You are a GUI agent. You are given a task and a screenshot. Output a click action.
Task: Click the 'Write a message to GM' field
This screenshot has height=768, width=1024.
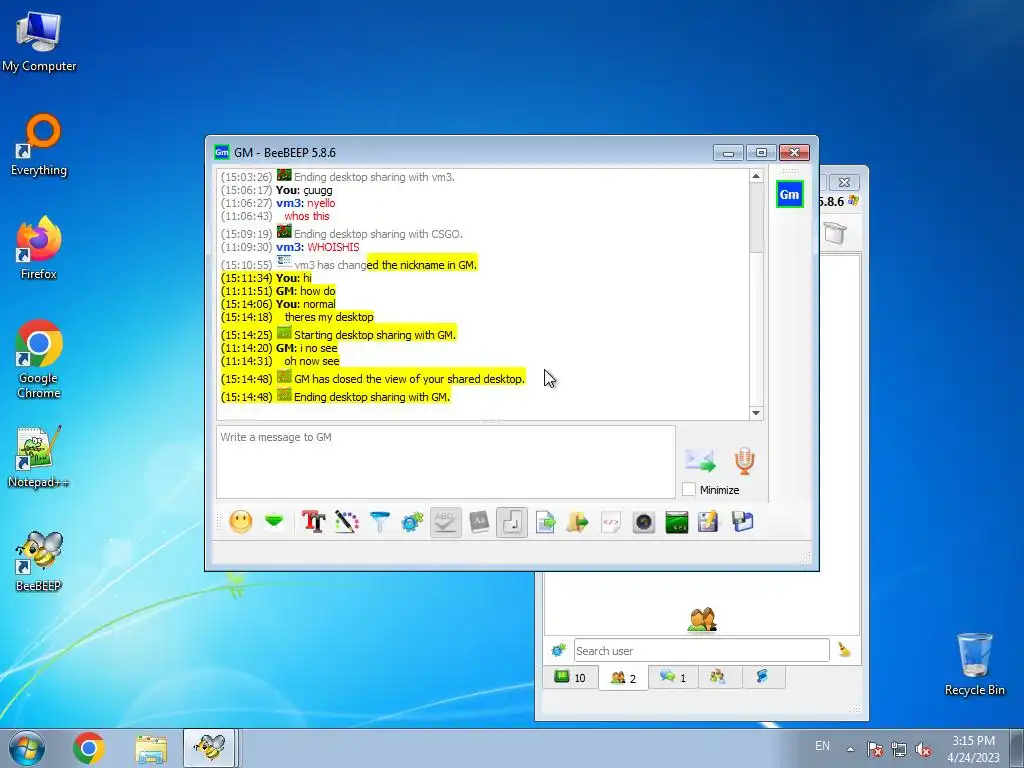click(445, 462)
